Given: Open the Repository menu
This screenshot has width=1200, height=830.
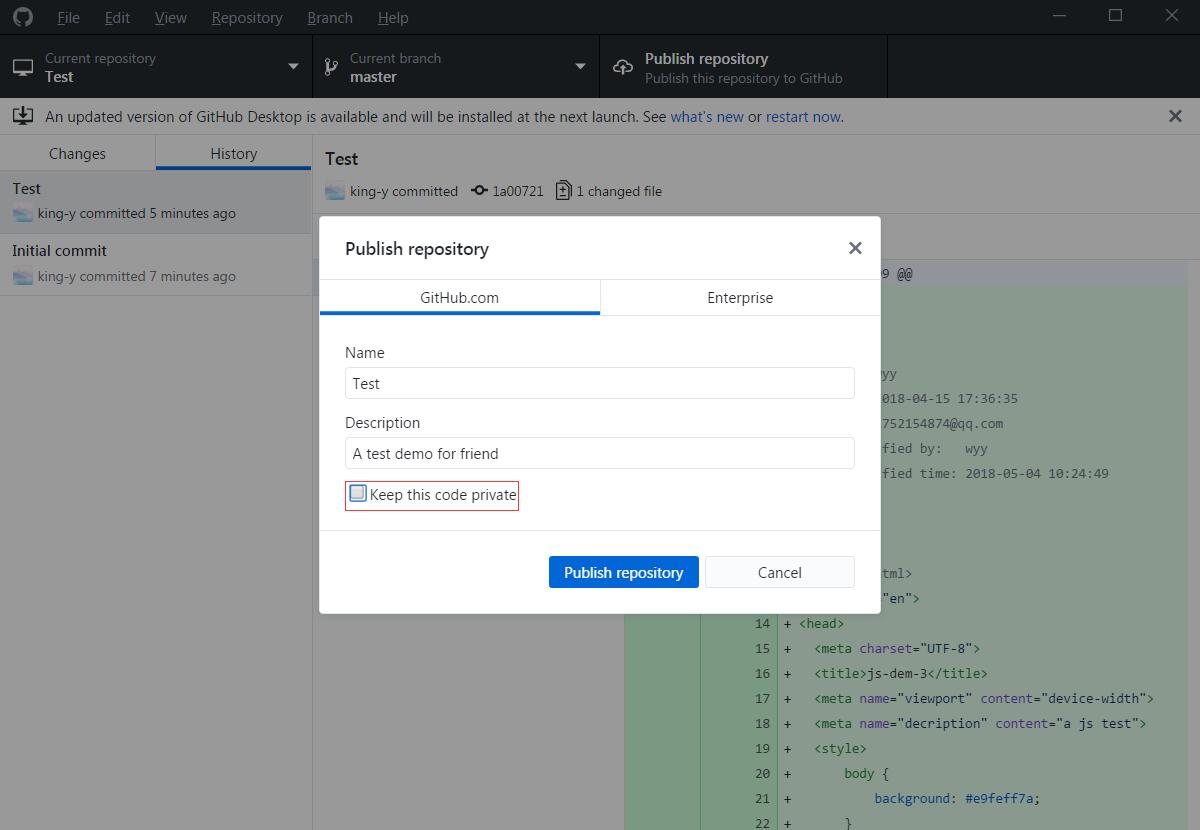Looking at the screenshot, I should 247,17.
